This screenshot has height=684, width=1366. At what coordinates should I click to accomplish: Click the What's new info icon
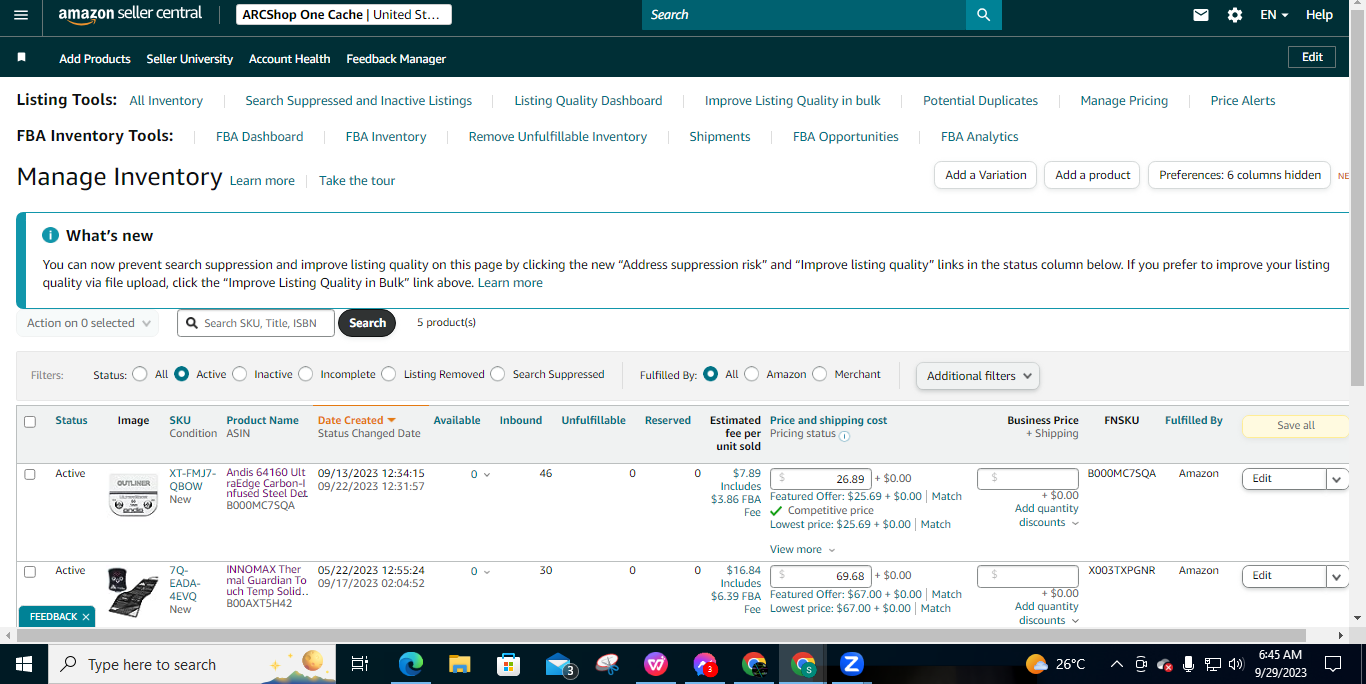50,235
